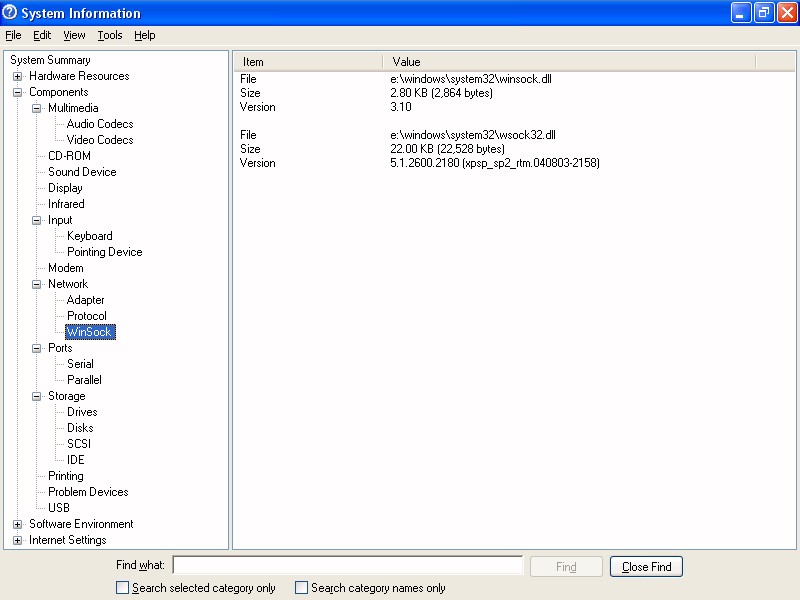
Task: Select System Summary in the tree
Action: tap(50, 60)
